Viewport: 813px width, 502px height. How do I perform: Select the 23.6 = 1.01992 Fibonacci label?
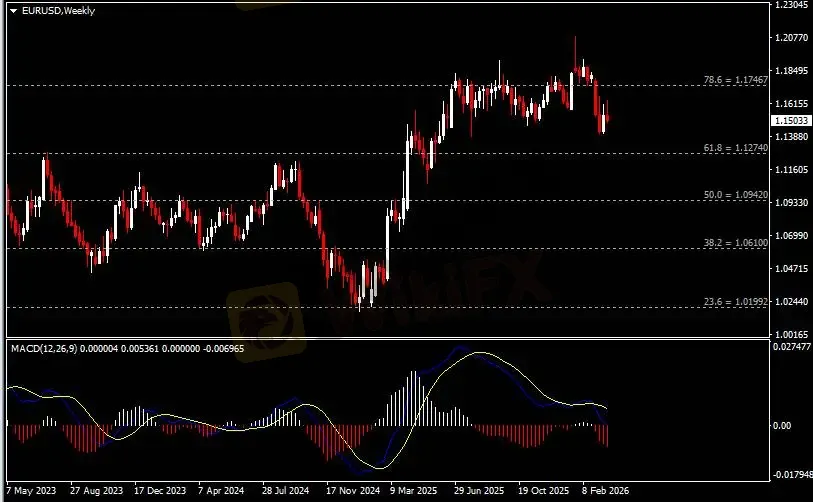click(x=736, y=302)
